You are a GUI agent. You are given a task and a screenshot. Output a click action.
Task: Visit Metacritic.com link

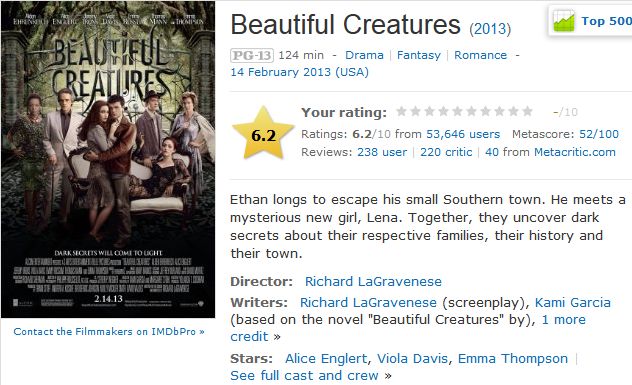coord(575,152)
